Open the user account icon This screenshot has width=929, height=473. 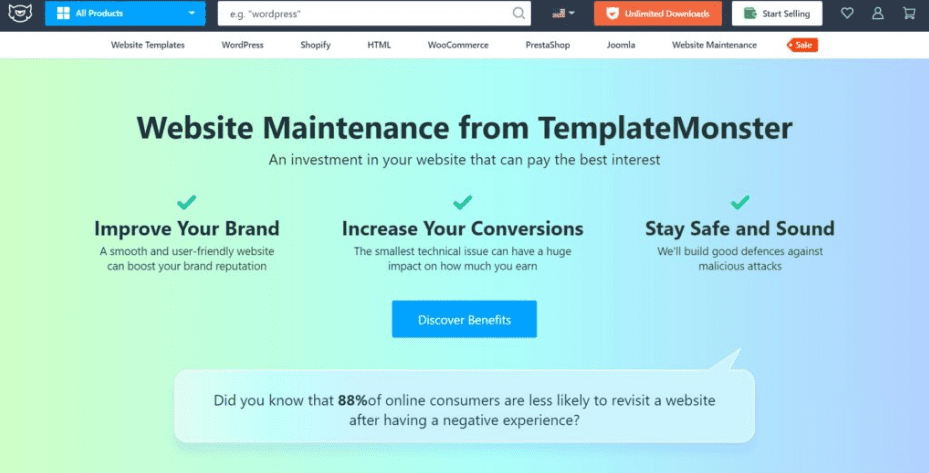coord(877,13)
